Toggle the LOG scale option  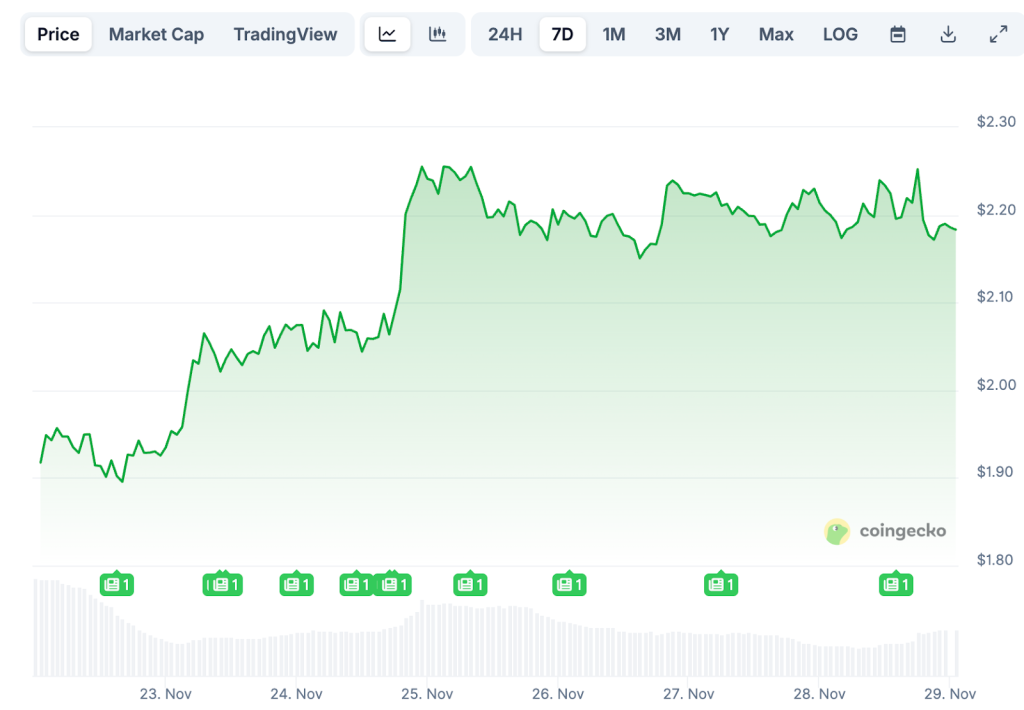point(840,34)
